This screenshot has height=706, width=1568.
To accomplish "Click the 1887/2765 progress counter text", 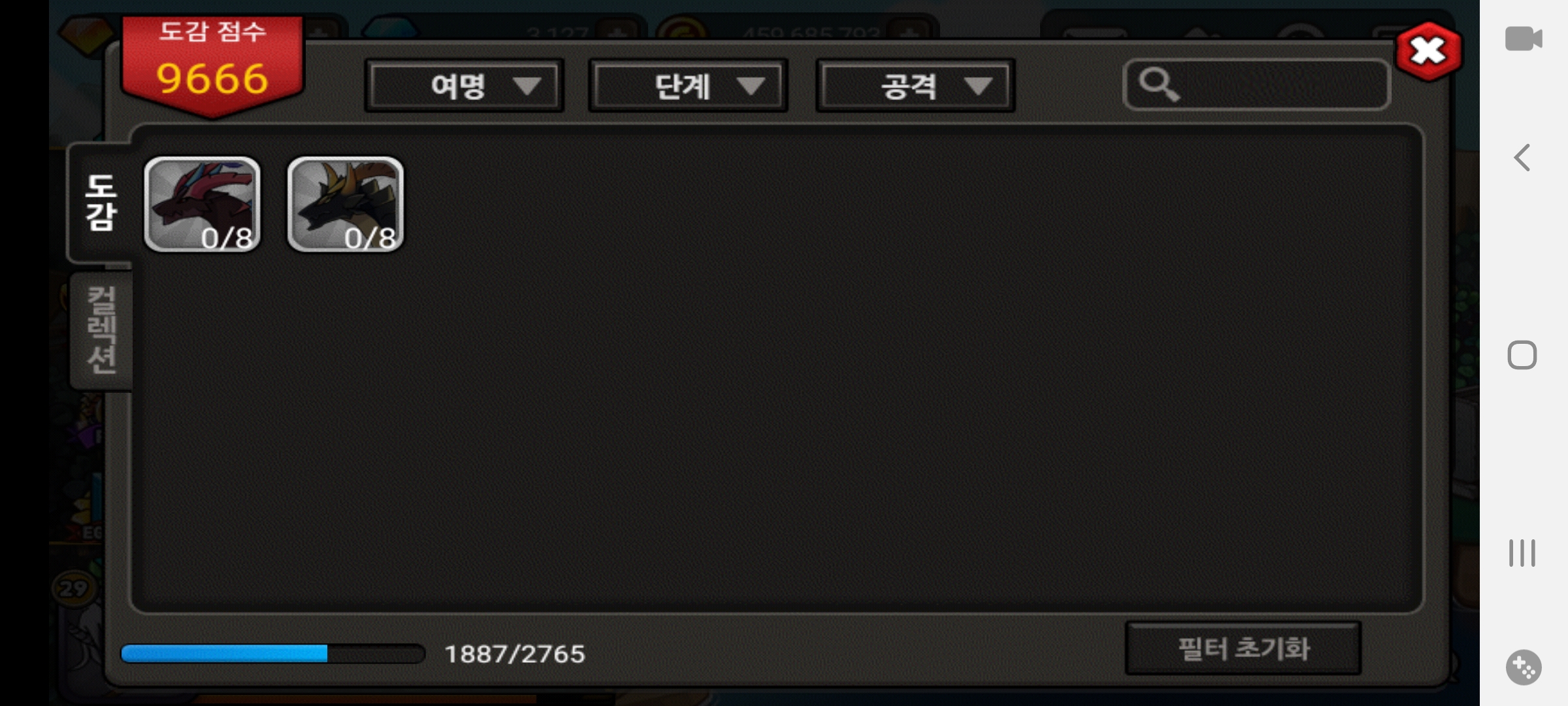I will pyautogui.click(x=515, y=654).
